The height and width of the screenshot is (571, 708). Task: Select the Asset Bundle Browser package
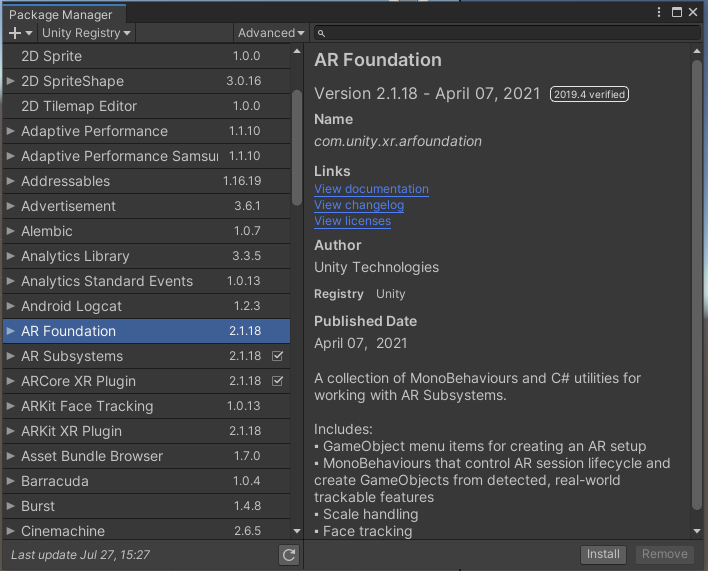146,456
